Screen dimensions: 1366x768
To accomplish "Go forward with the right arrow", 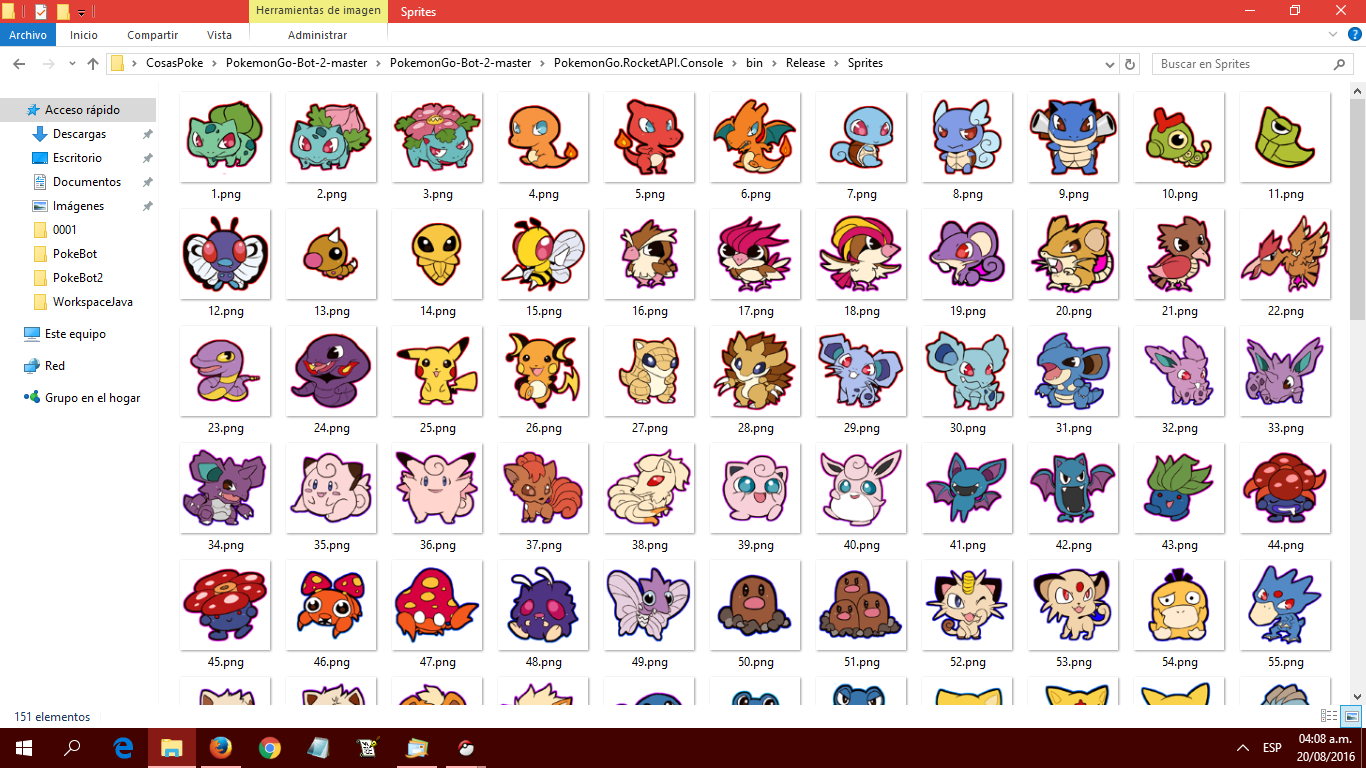I will (49, 64).
